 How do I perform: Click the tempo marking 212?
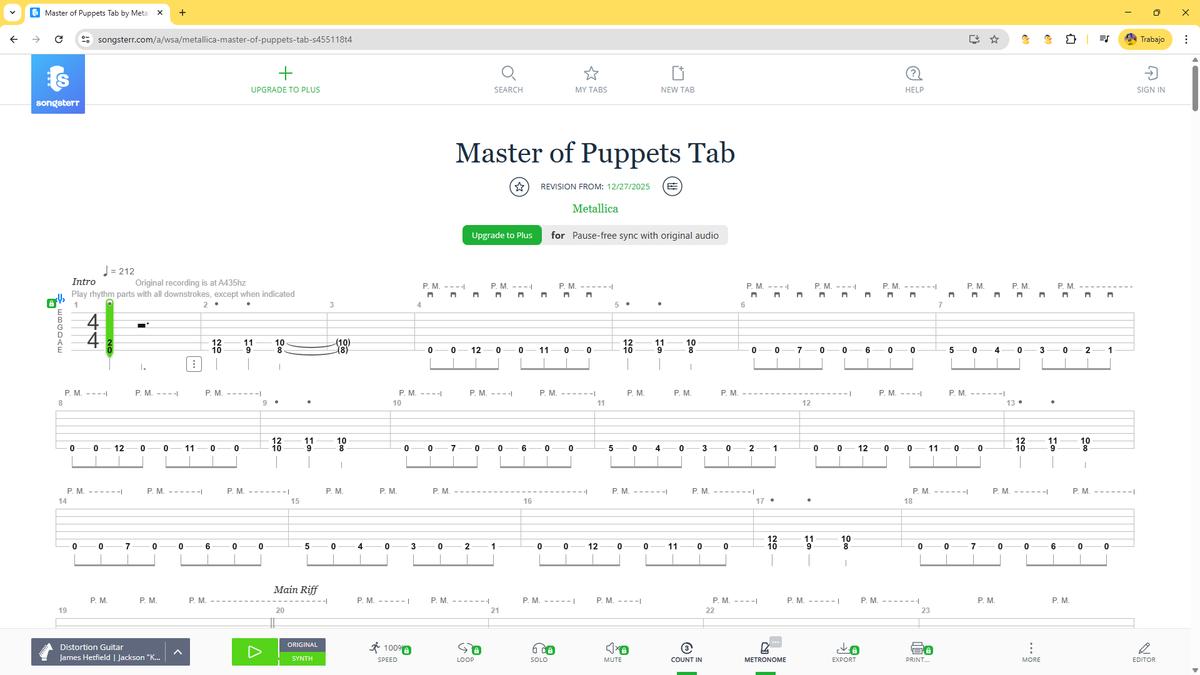click(119, 271)
